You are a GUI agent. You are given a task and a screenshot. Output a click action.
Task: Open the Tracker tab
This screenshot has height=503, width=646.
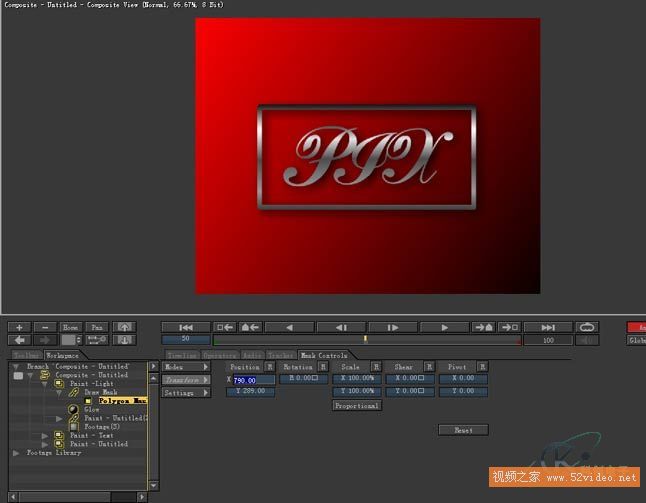281,355
